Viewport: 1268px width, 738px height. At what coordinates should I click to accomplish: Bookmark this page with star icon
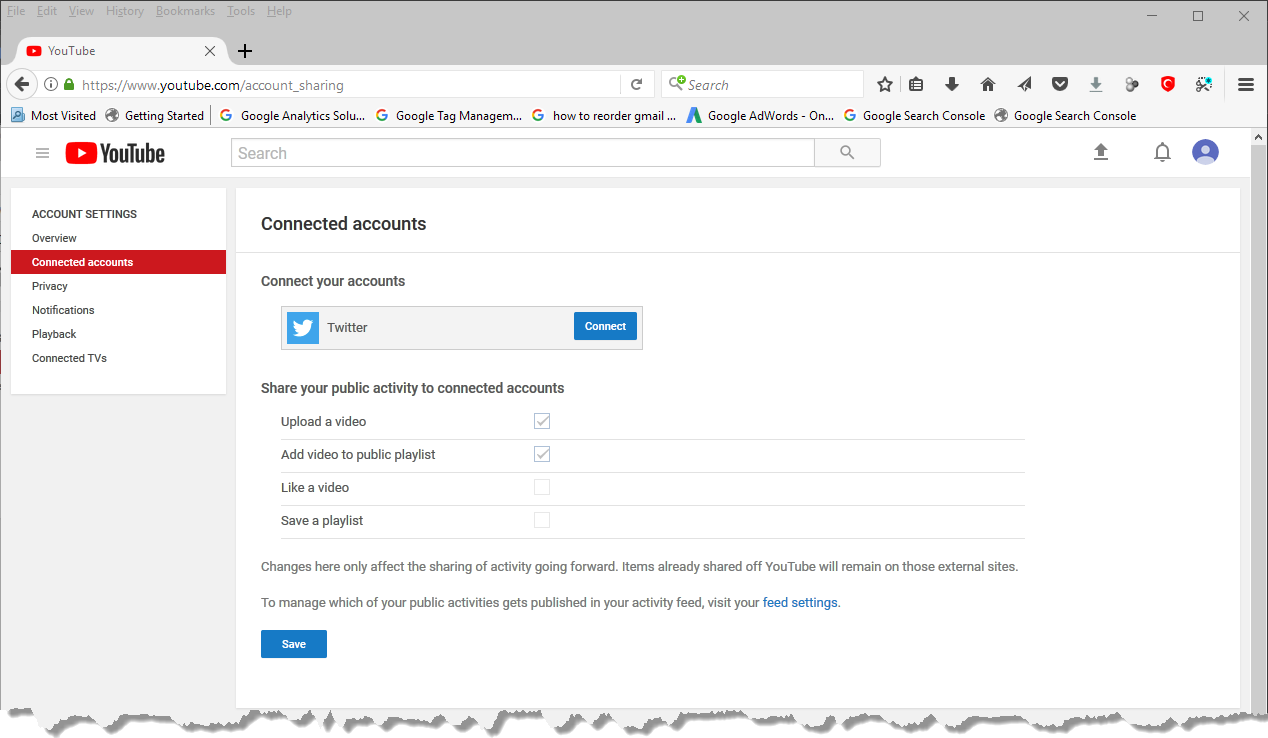884,85
